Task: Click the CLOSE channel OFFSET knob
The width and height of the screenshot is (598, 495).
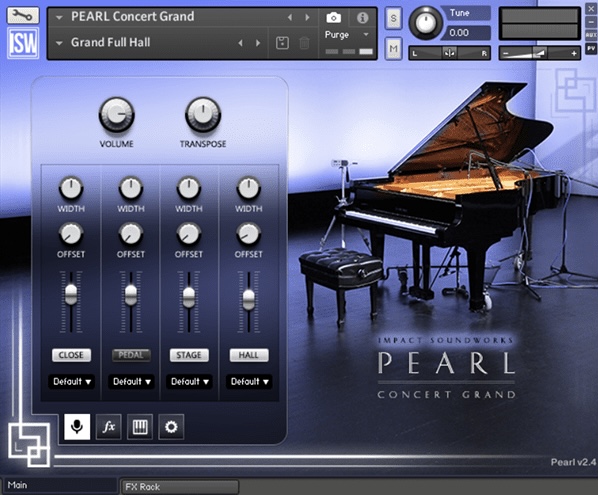Action: pos(71,234)
